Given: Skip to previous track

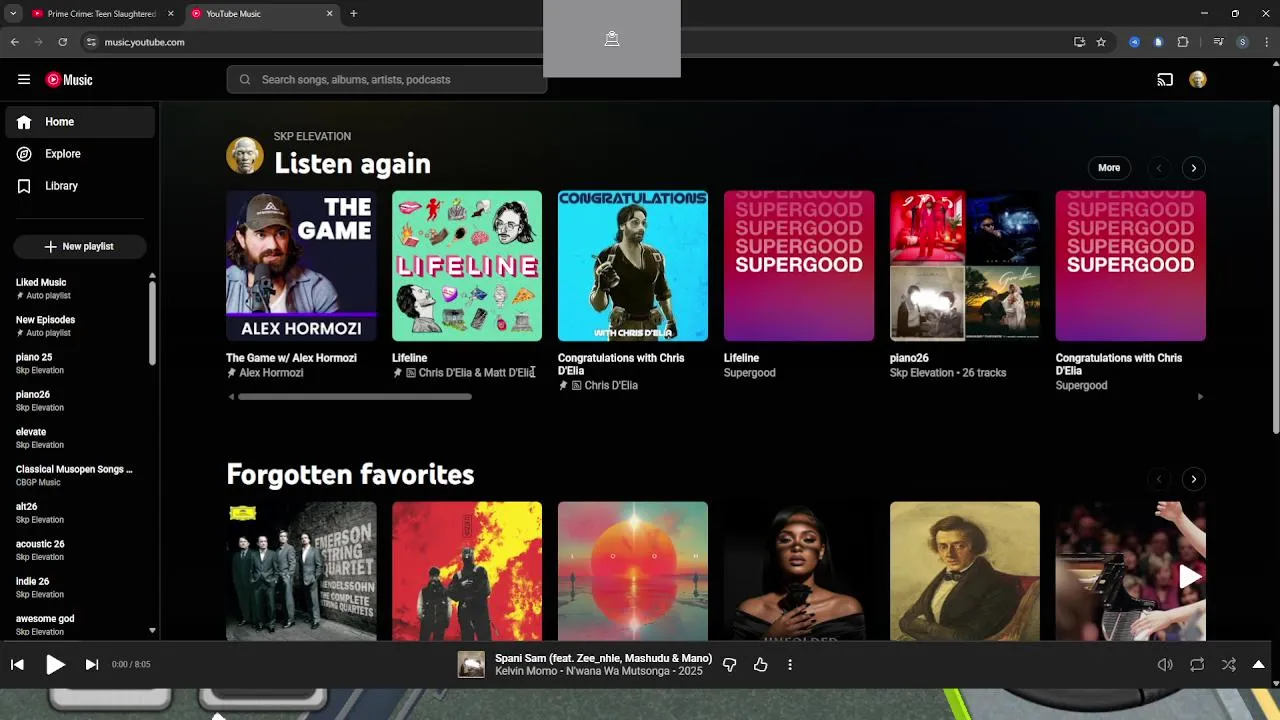Looking at the screenshot, I should (x=17, y=664).
